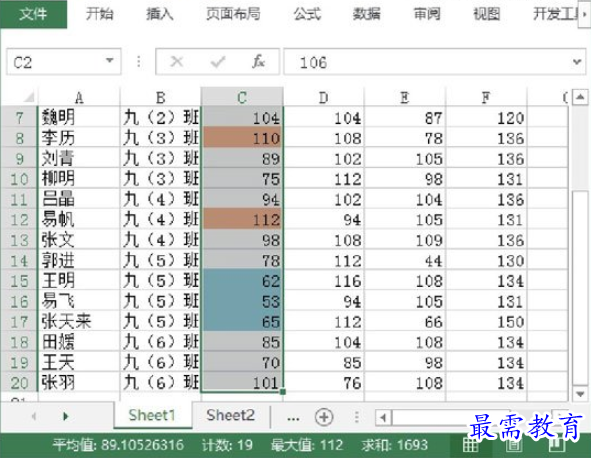Open the 页面布局 ribbon tab
This screenshot has height=458, width=591.
pos(233,14)
